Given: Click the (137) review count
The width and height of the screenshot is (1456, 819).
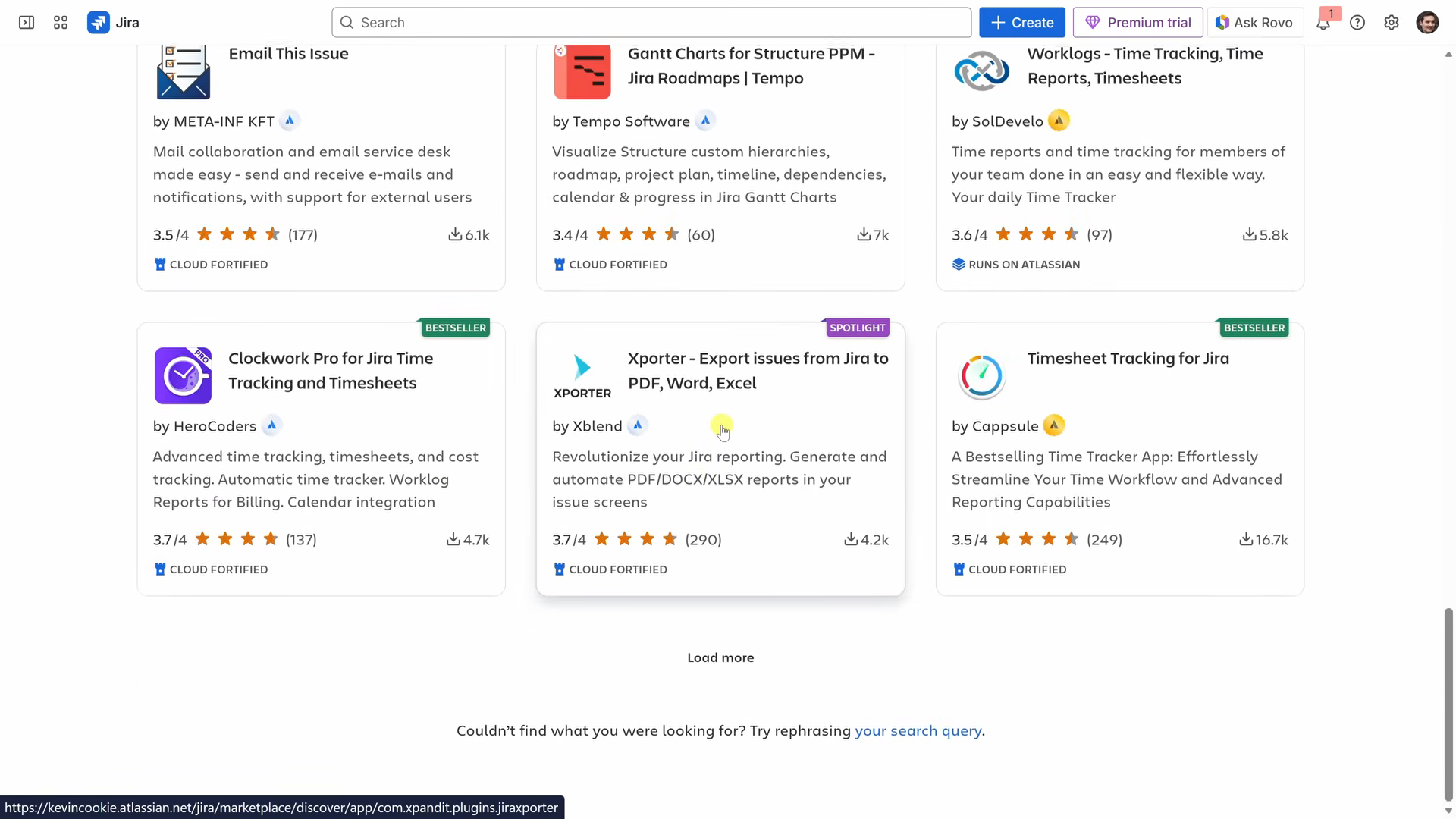Looking at the screenshot, I should (301, 540).
